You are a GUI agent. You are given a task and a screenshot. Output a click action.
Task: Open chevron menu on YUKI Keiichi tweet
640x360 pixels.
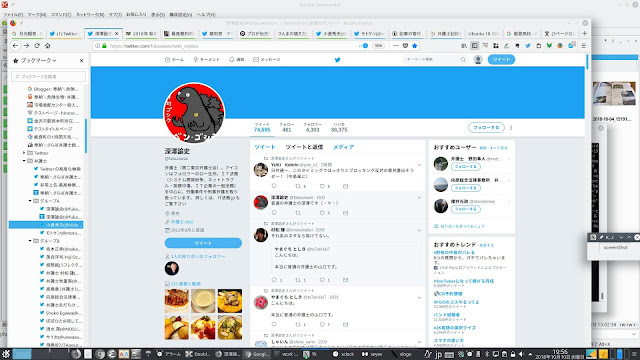coord(419,165)
